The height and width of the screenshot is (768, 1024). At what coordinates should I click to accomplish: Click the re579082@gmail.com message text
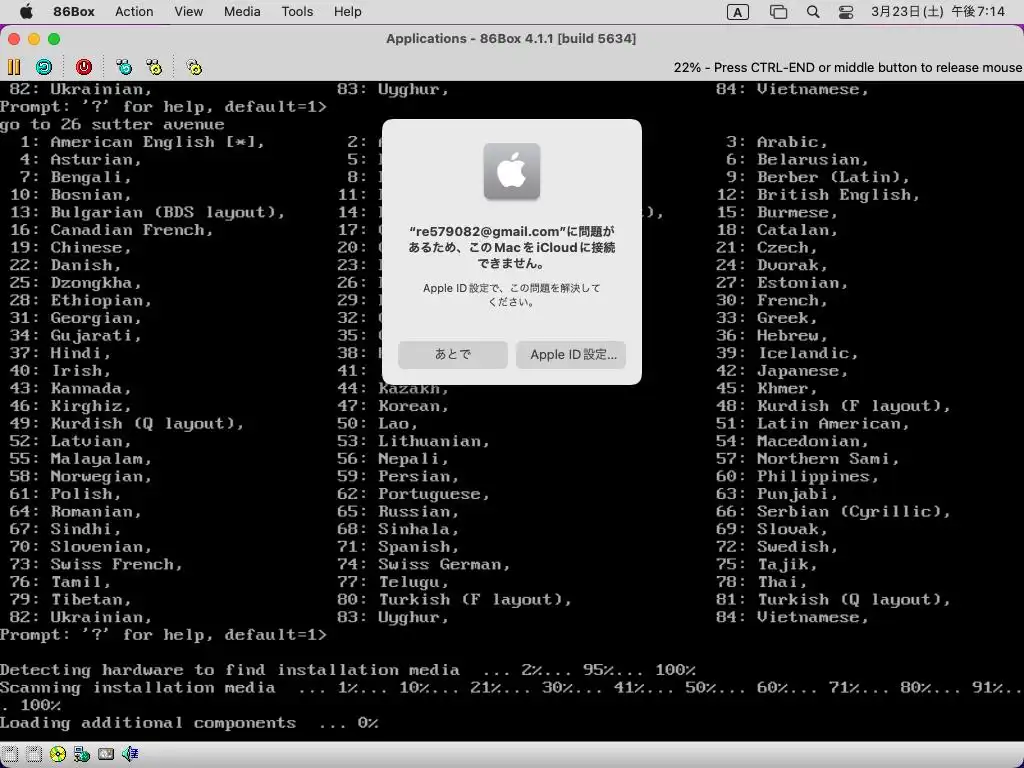[x=511, y=248]
